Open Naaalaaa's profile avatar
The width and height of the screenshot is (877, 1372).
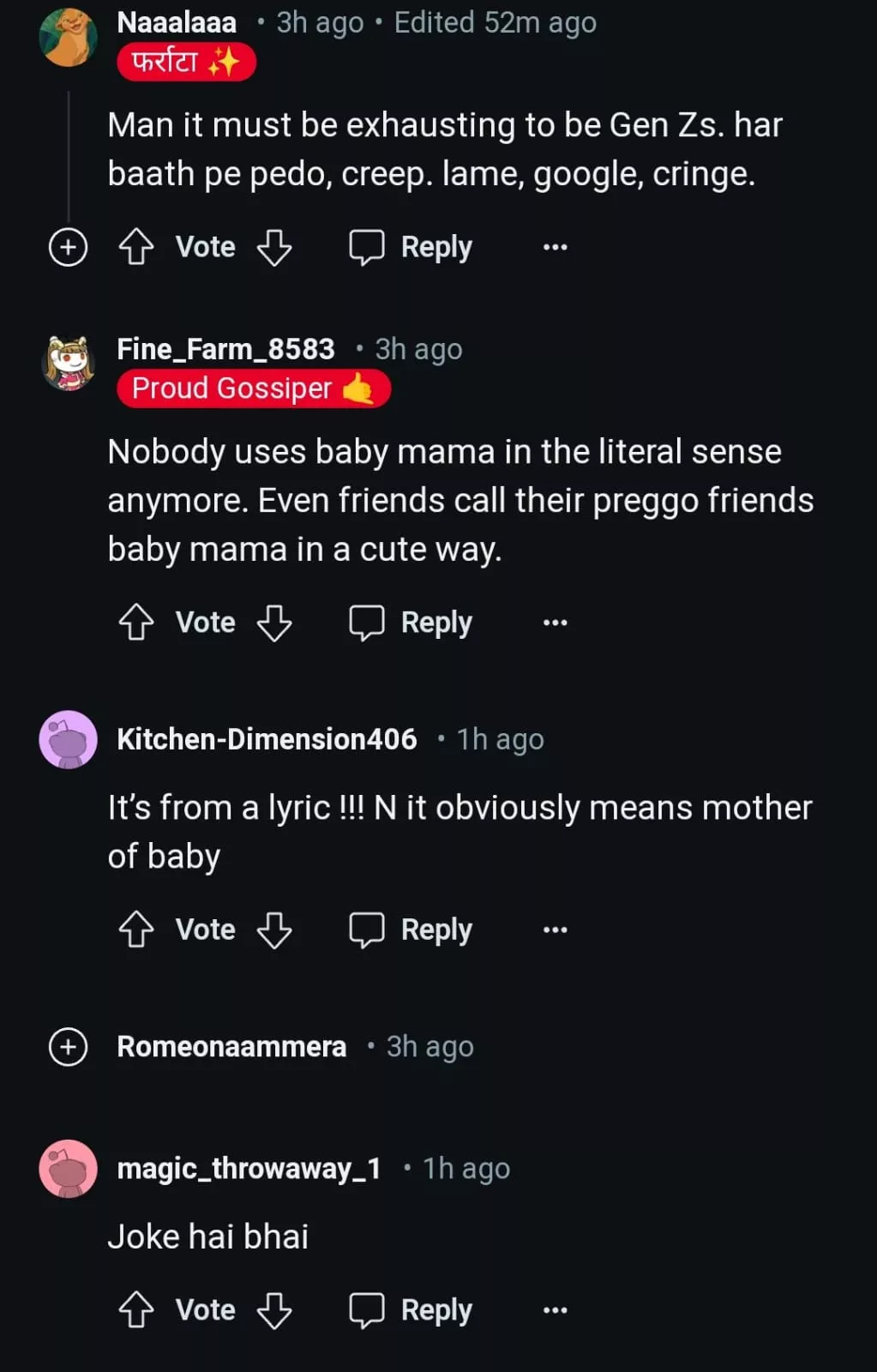pos(69,37)
